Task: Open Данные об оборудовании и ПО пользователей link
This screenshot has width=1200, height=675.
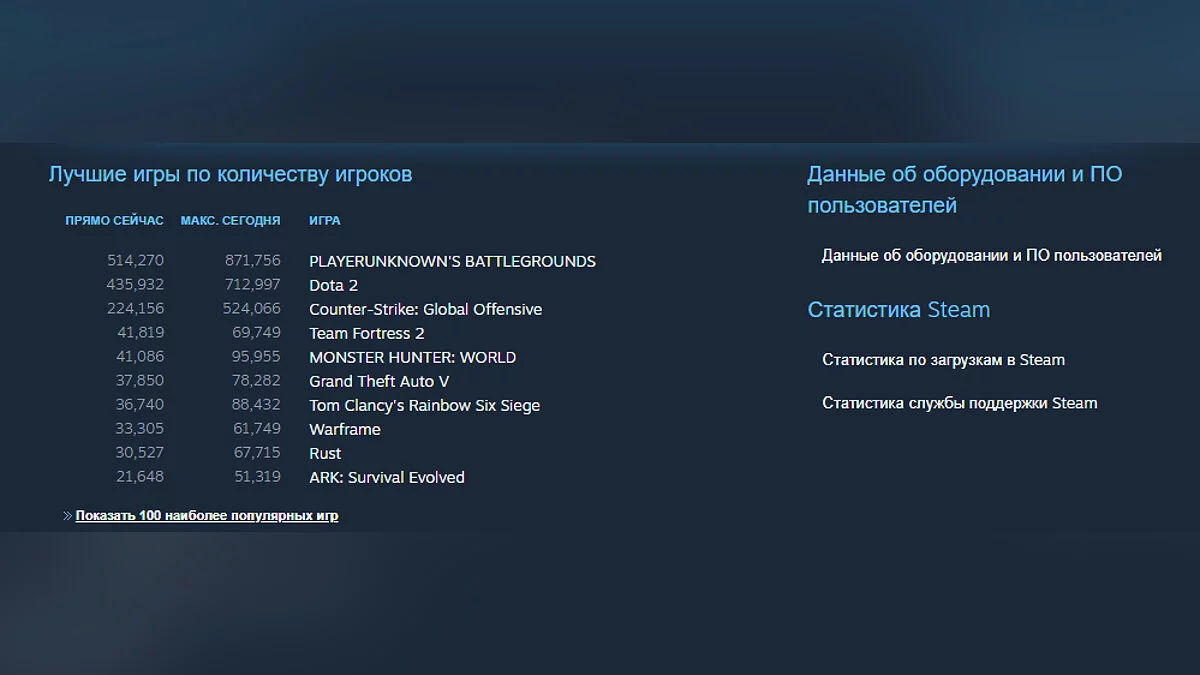Action: click(992, 255)
